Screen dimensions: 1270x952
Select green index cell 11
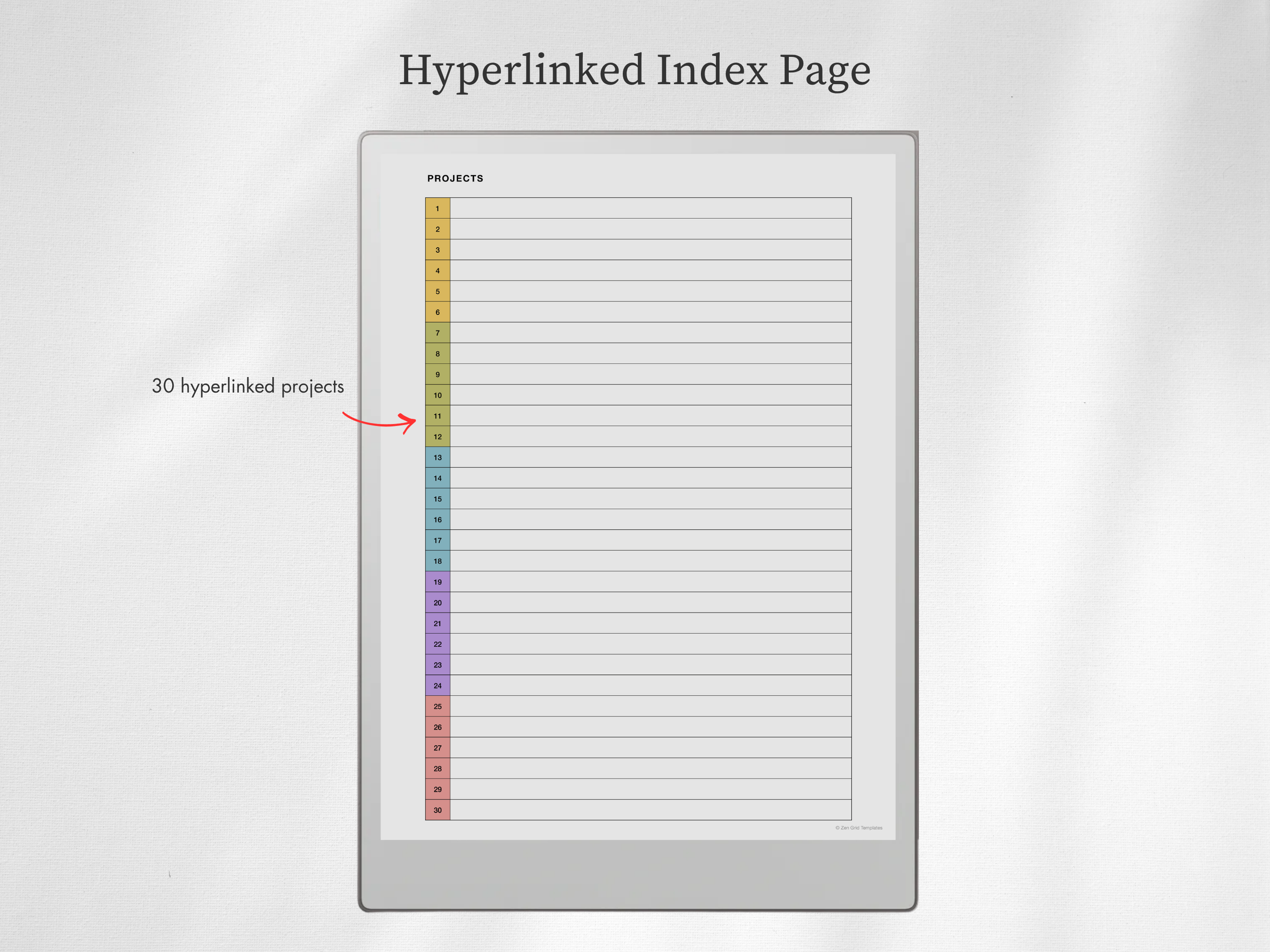tap(437, 415)
